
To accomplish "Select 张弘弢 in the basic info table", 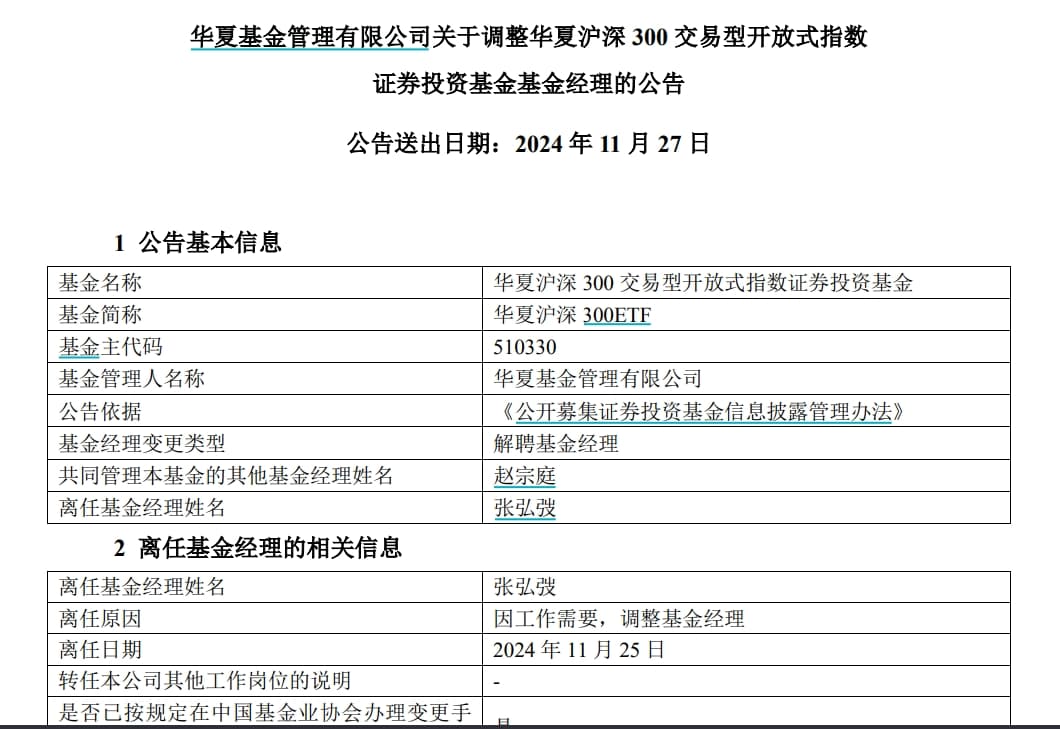I will [524, 507].
